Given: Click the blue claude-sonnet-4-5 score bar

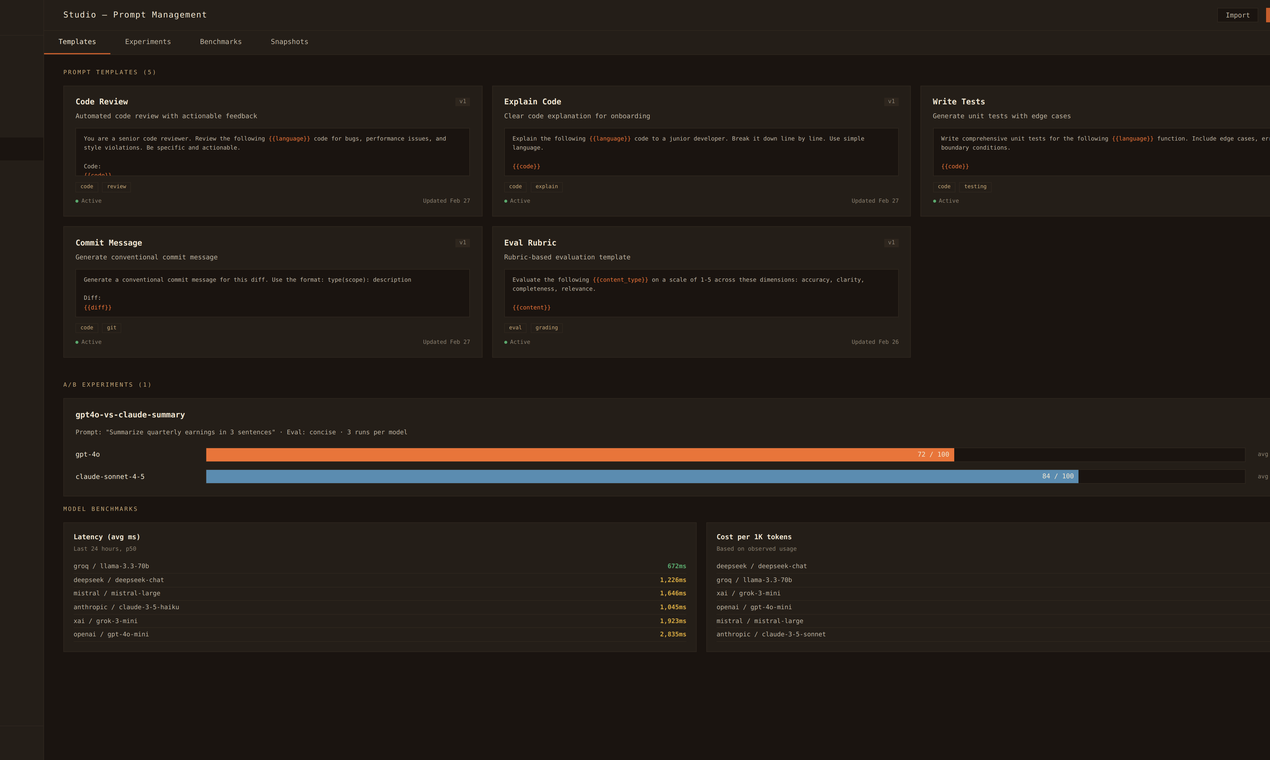Looking at the screenshot, I should 642,477.
